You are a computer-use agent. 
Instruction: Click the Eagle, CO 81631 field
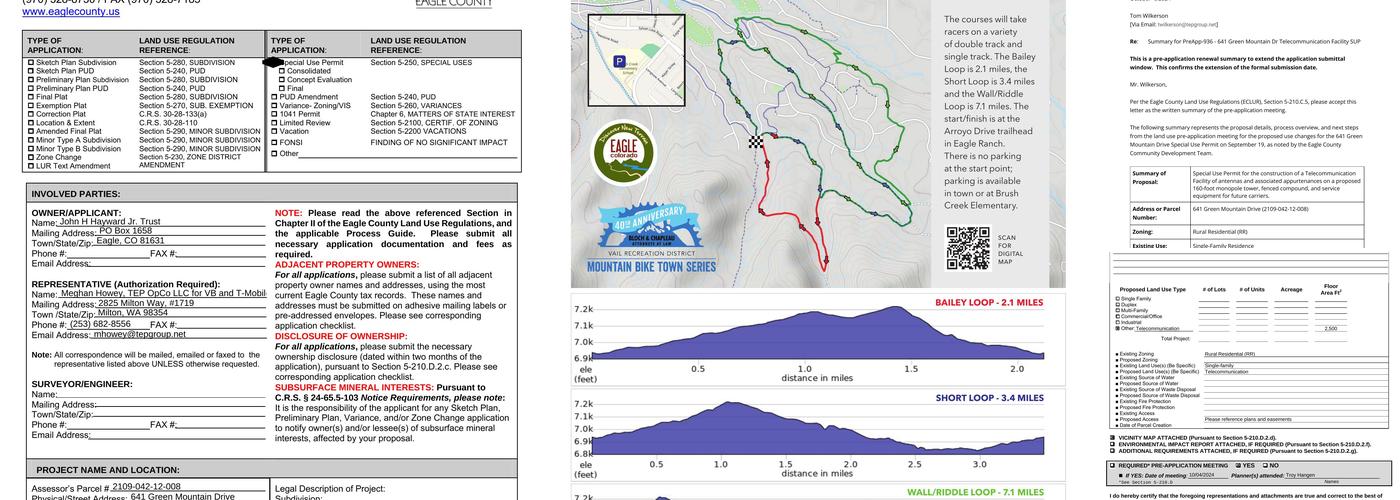click(x=180, y=242)
